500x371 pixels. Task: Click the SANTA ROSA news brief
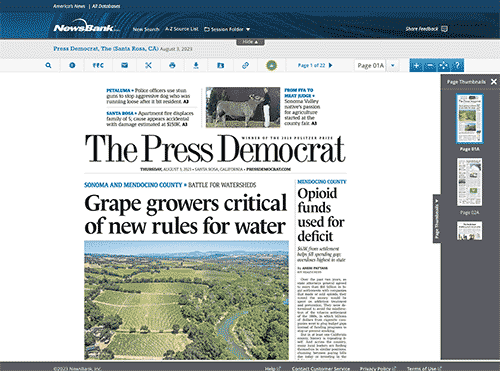click(150, 119)
